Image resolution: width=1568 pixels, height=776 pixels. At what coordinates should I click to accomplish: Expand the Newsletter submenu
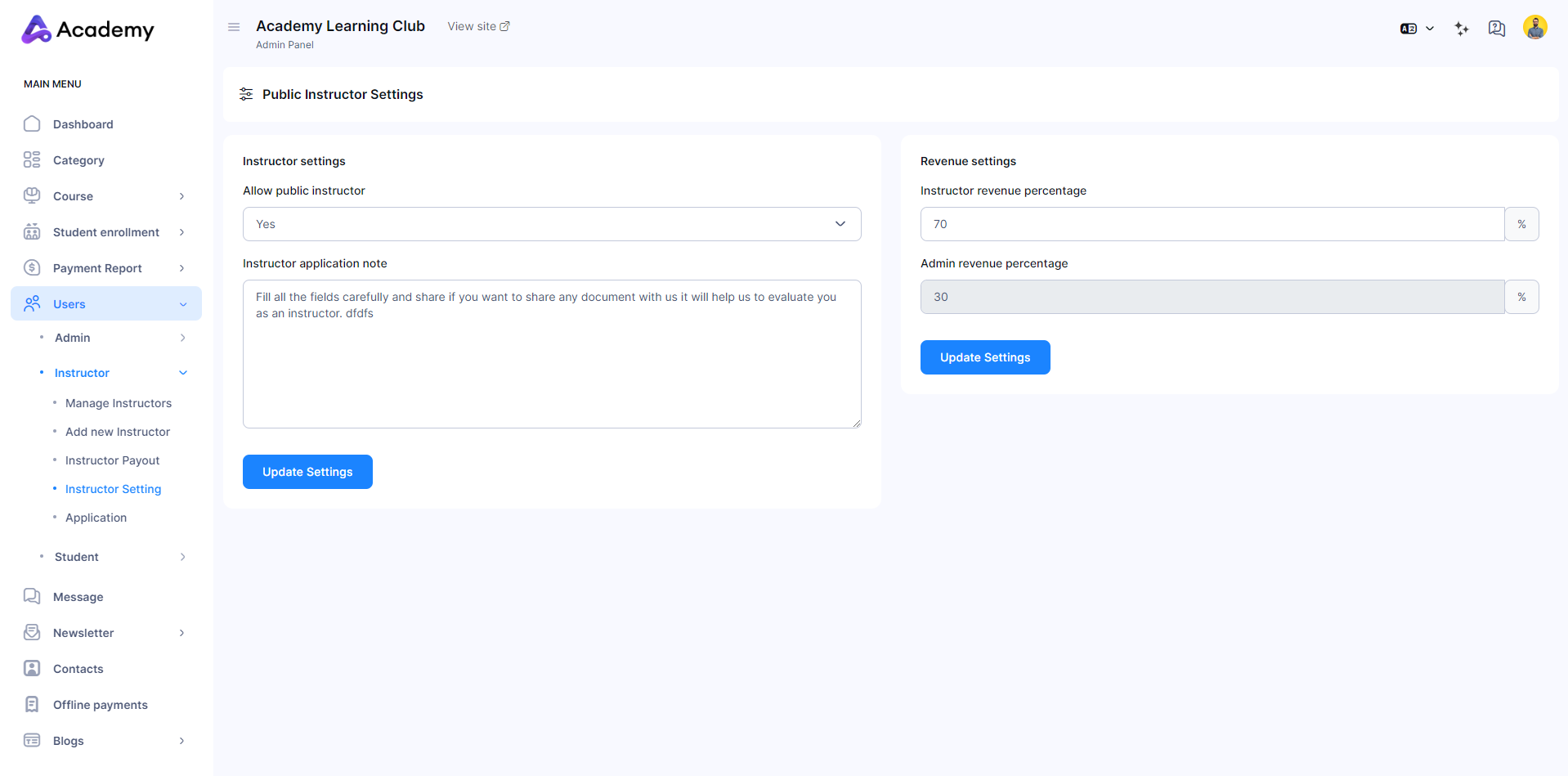pos(181,633)
